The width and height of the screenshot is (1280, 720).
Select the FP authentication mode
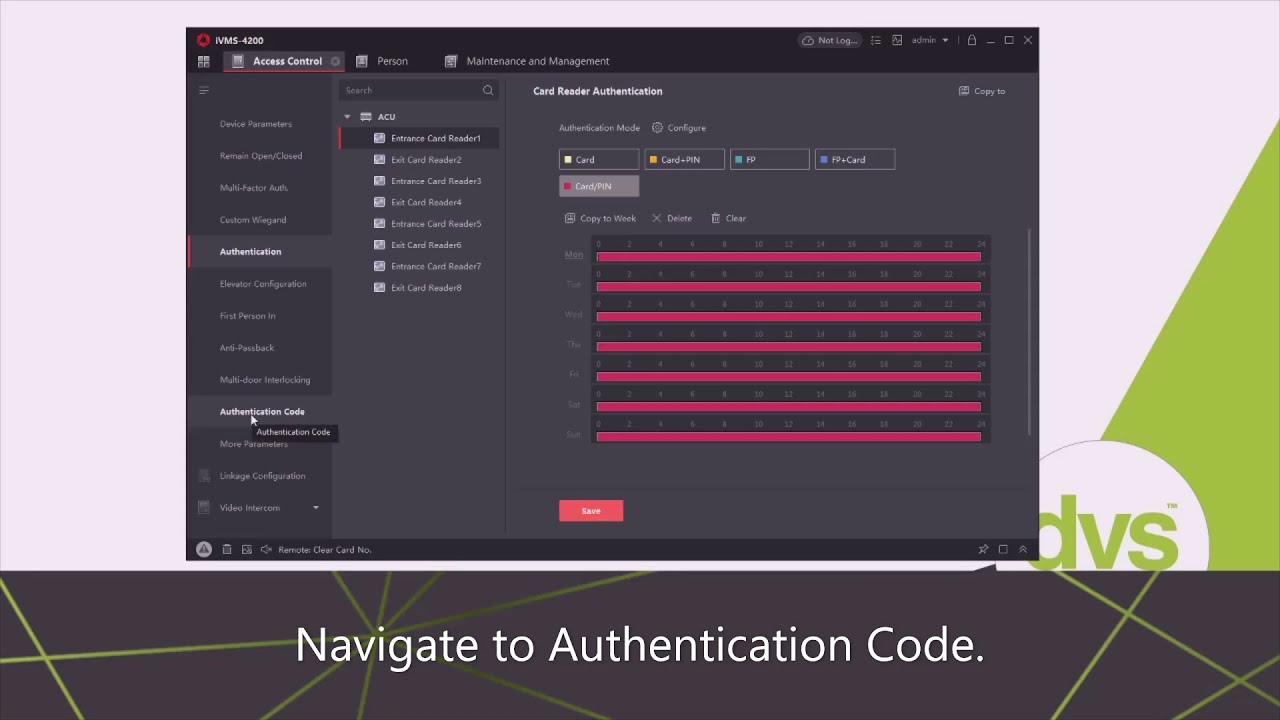click(770, 160)
